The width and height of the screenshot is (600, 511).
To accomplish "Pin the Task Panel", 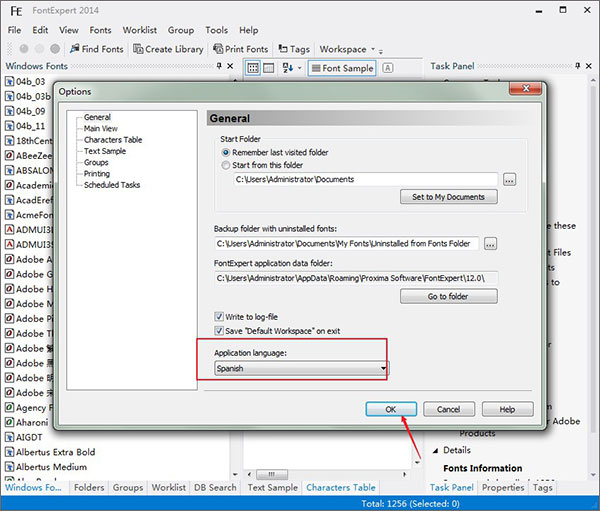I will tap(578, 66).
